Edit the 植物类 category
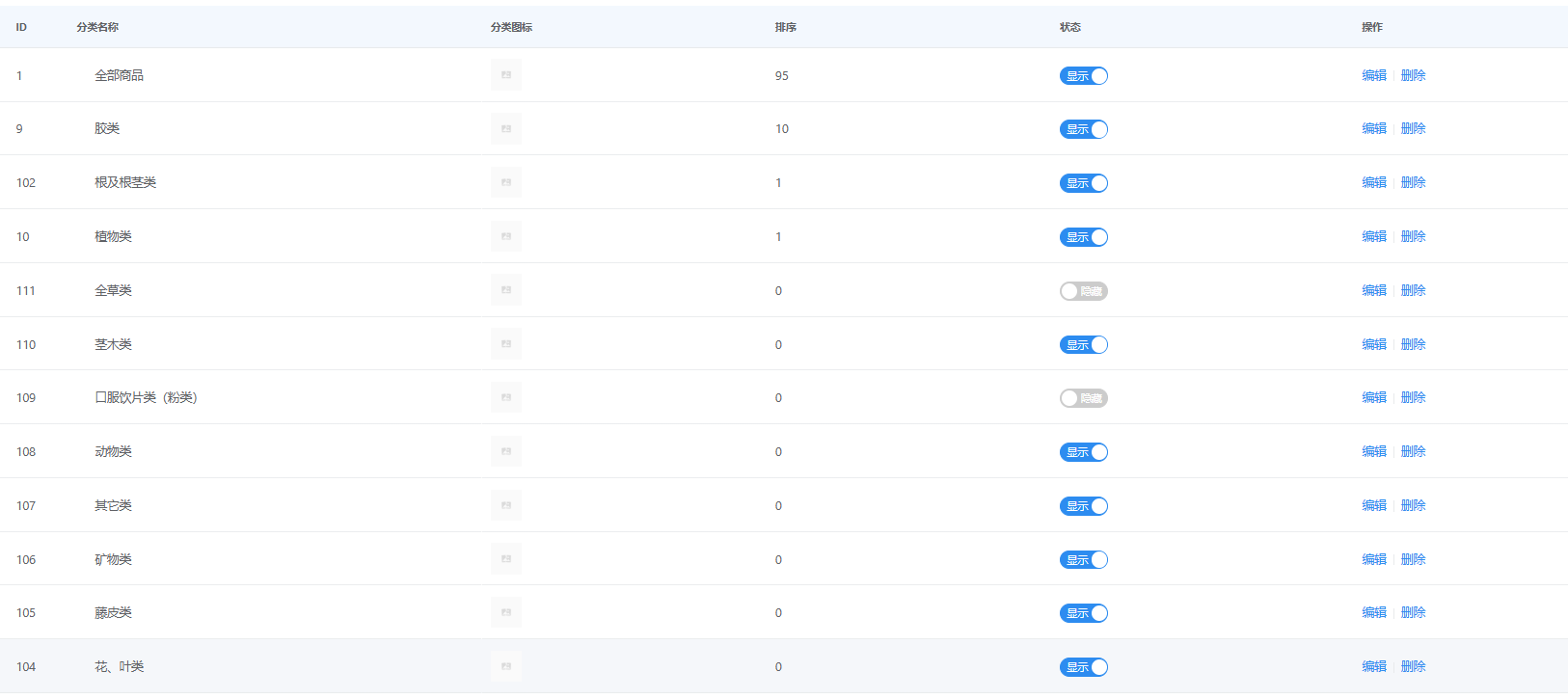 click(x=1374, y=236)
